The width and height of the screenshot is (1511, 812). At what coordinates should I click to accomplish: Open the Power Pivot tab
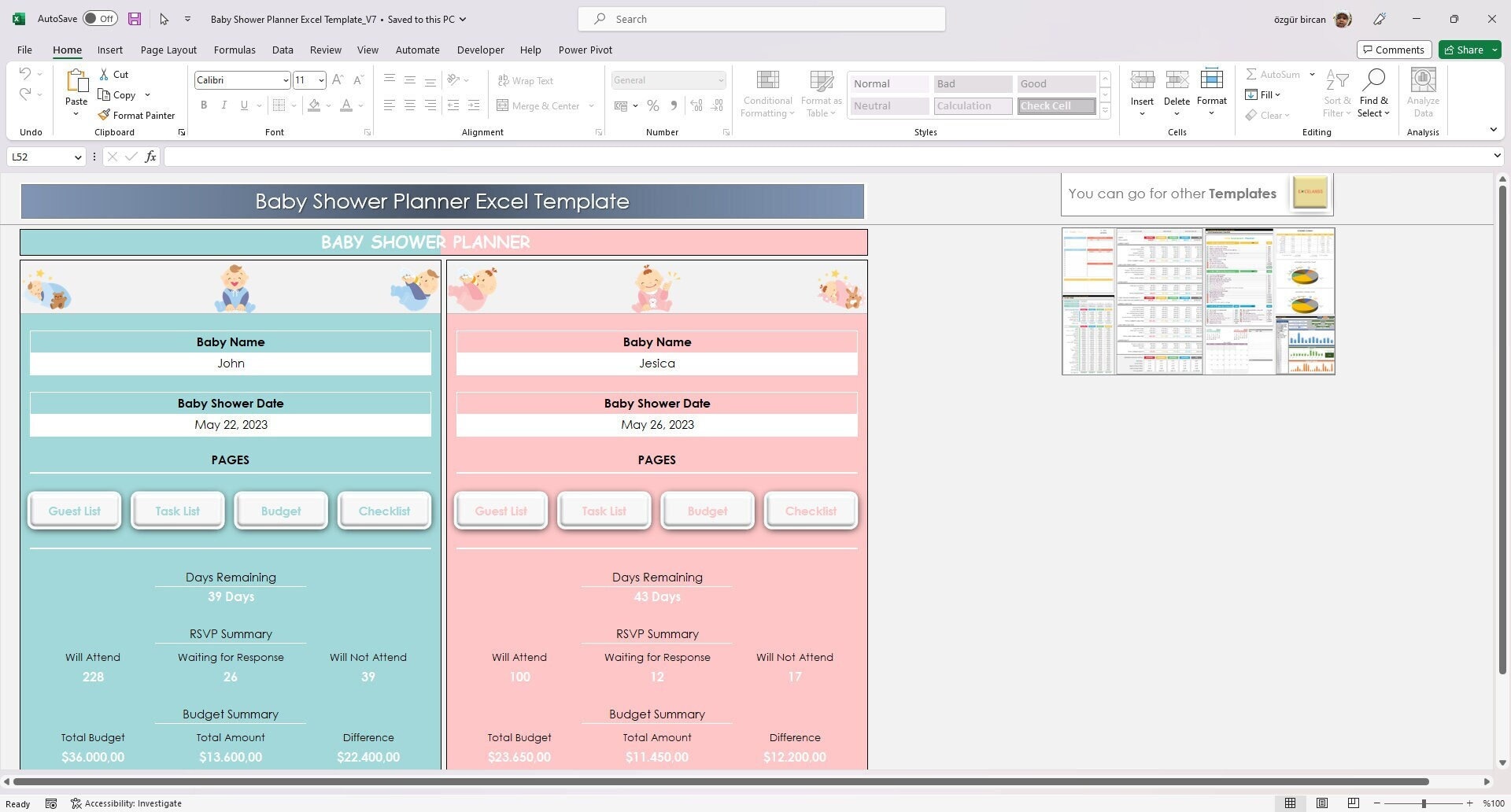coord(585,50)
